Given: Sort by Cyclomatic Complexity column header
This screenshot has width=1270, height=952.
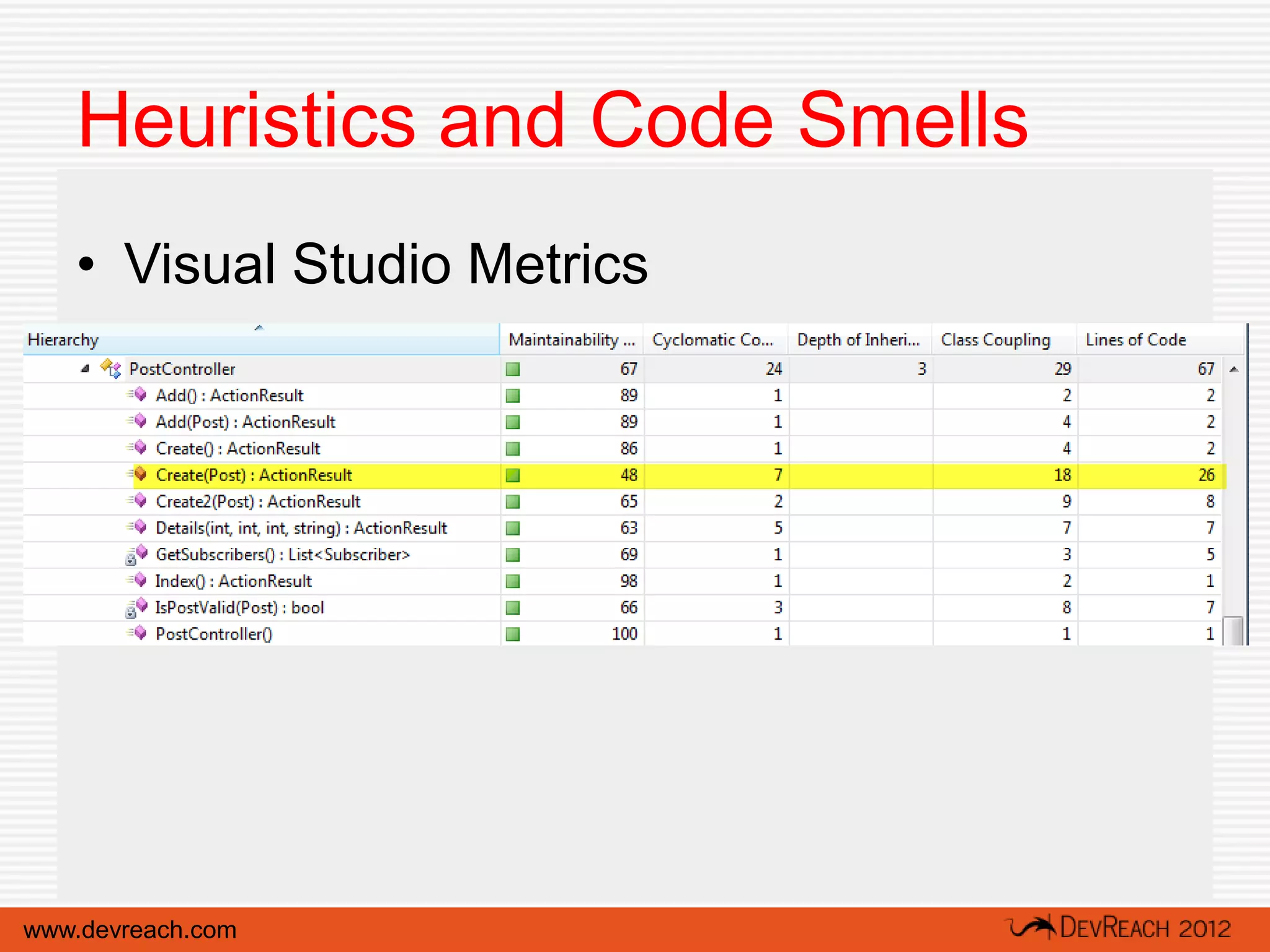Looking at the screenshot, I should 713,340.
